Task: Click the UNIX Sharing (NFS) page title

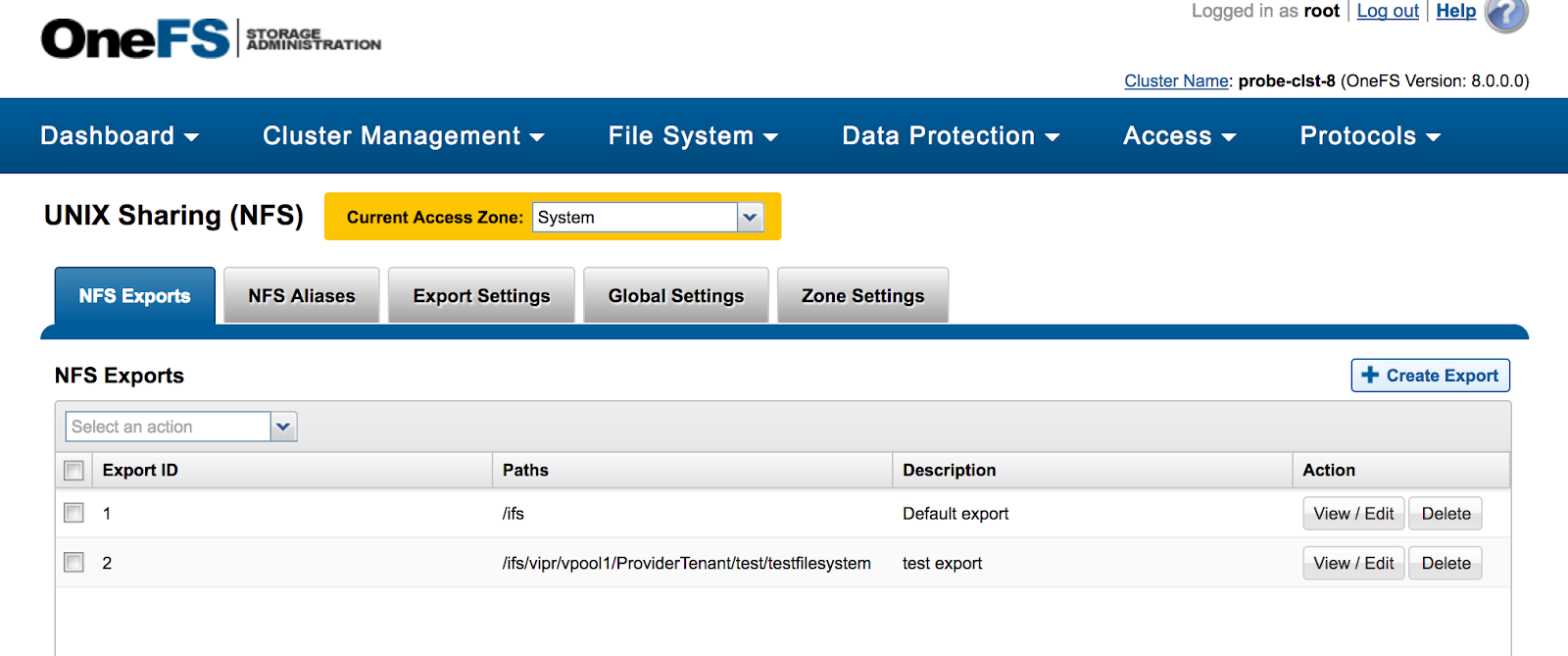Action: coord(173,216)
